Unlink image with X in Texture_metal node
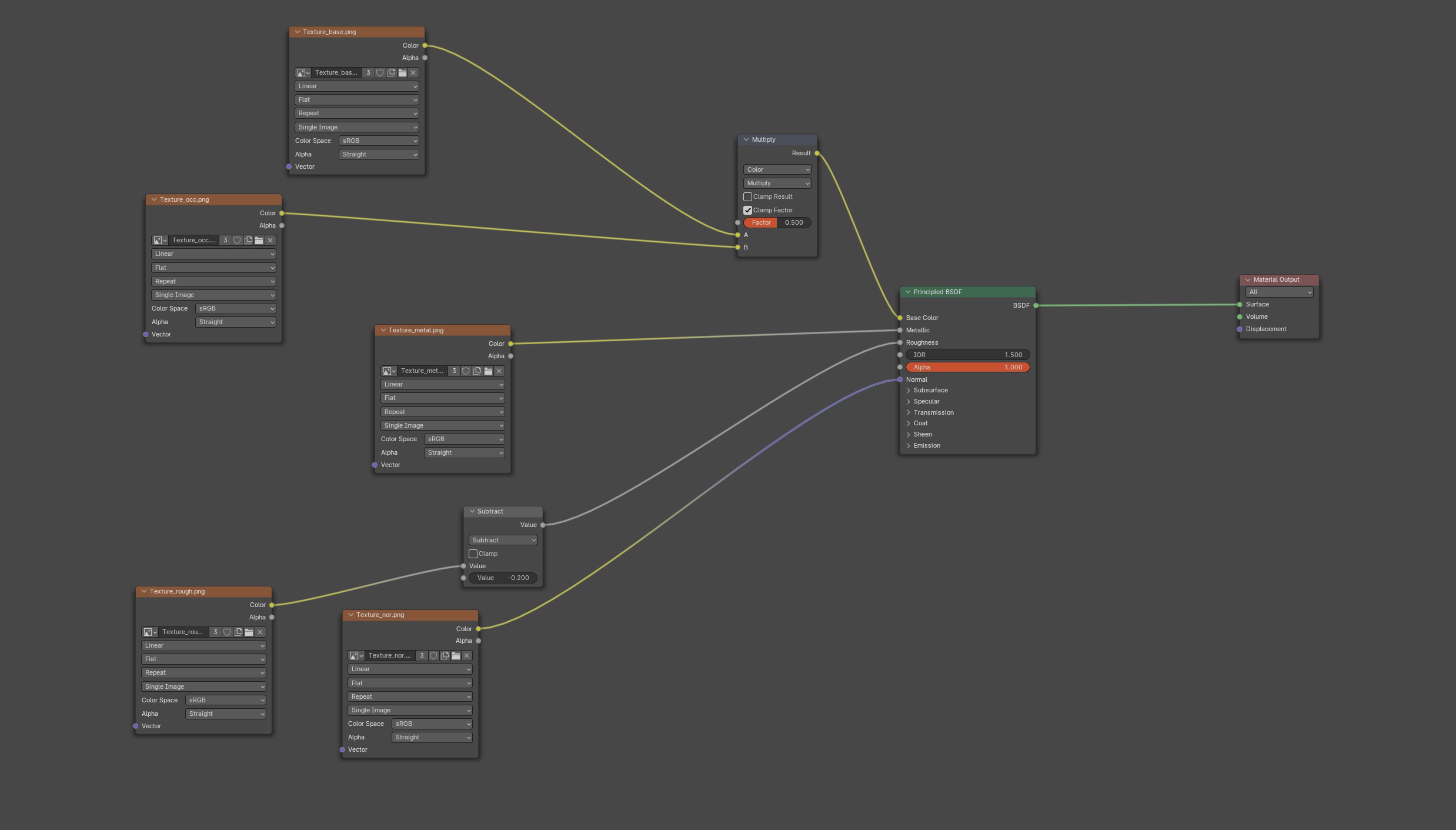Image resolution: width=1456 pixels, height=830 pixels. point(499,371)
